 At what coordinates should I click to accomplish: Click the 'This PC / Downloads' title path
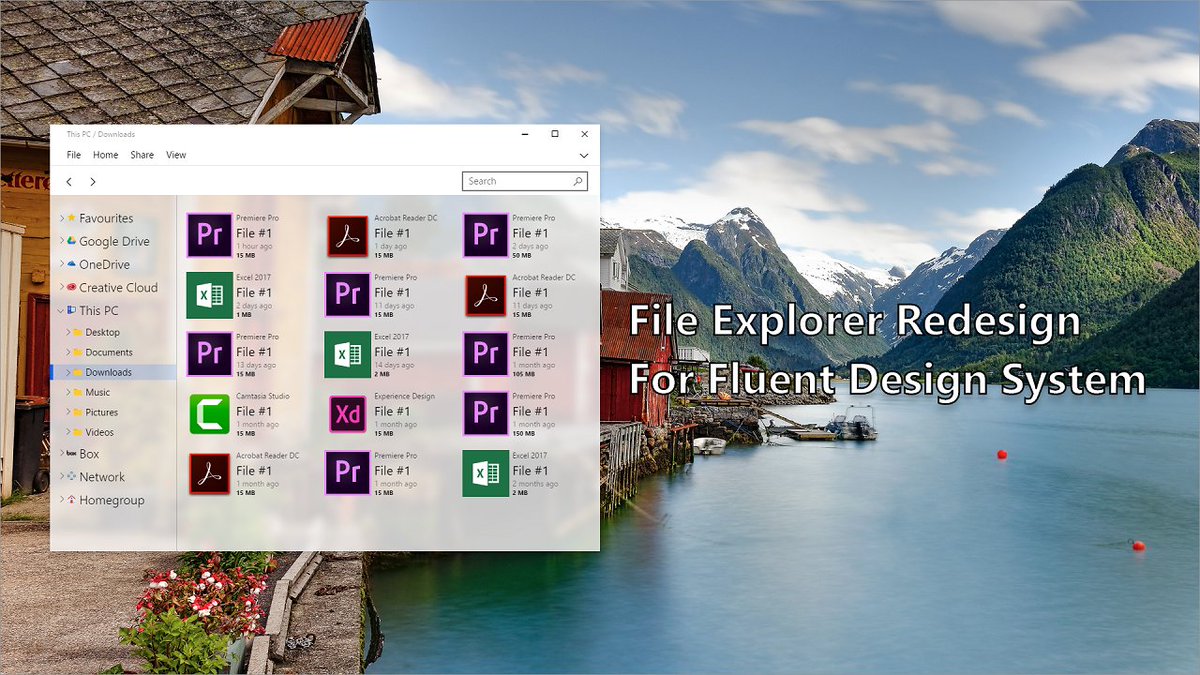pyautogui.click(x=100, y=134)
